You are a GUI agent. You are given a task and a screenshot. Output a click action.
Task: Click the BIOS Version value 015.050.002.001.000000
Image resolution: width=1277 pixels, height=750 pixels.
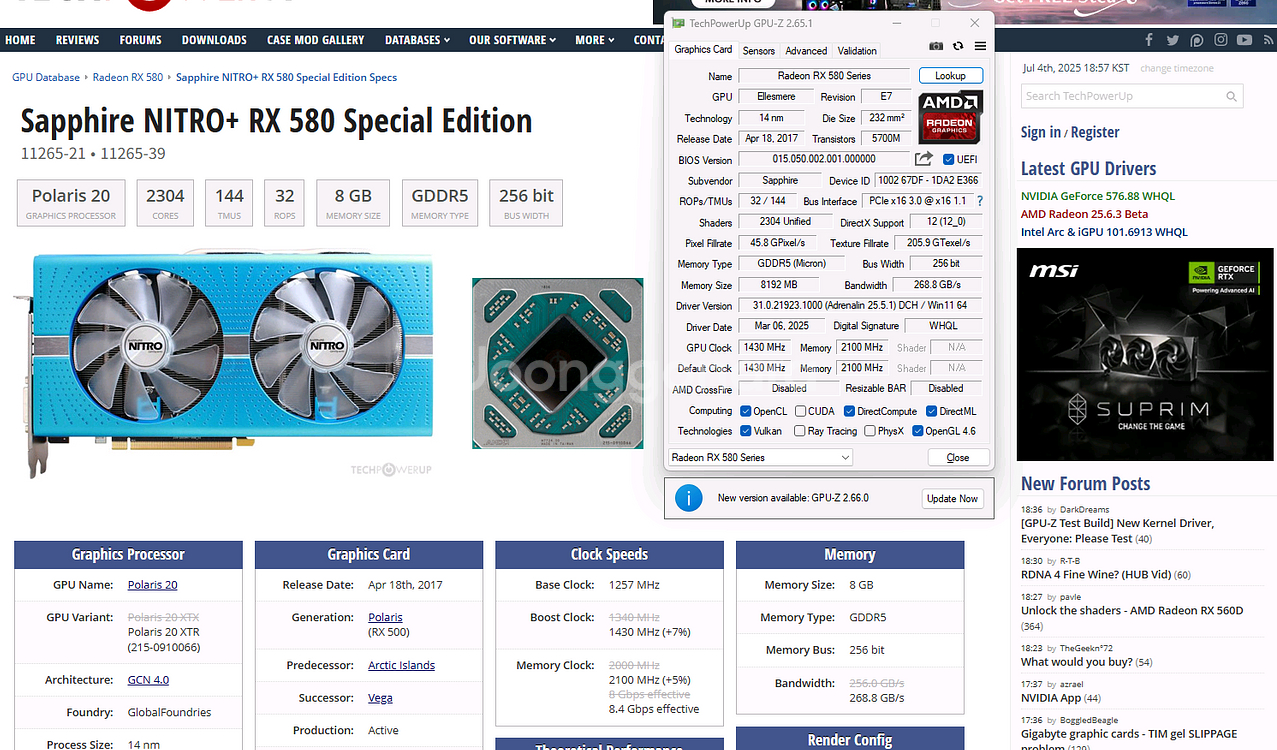(x=824, y=159)
